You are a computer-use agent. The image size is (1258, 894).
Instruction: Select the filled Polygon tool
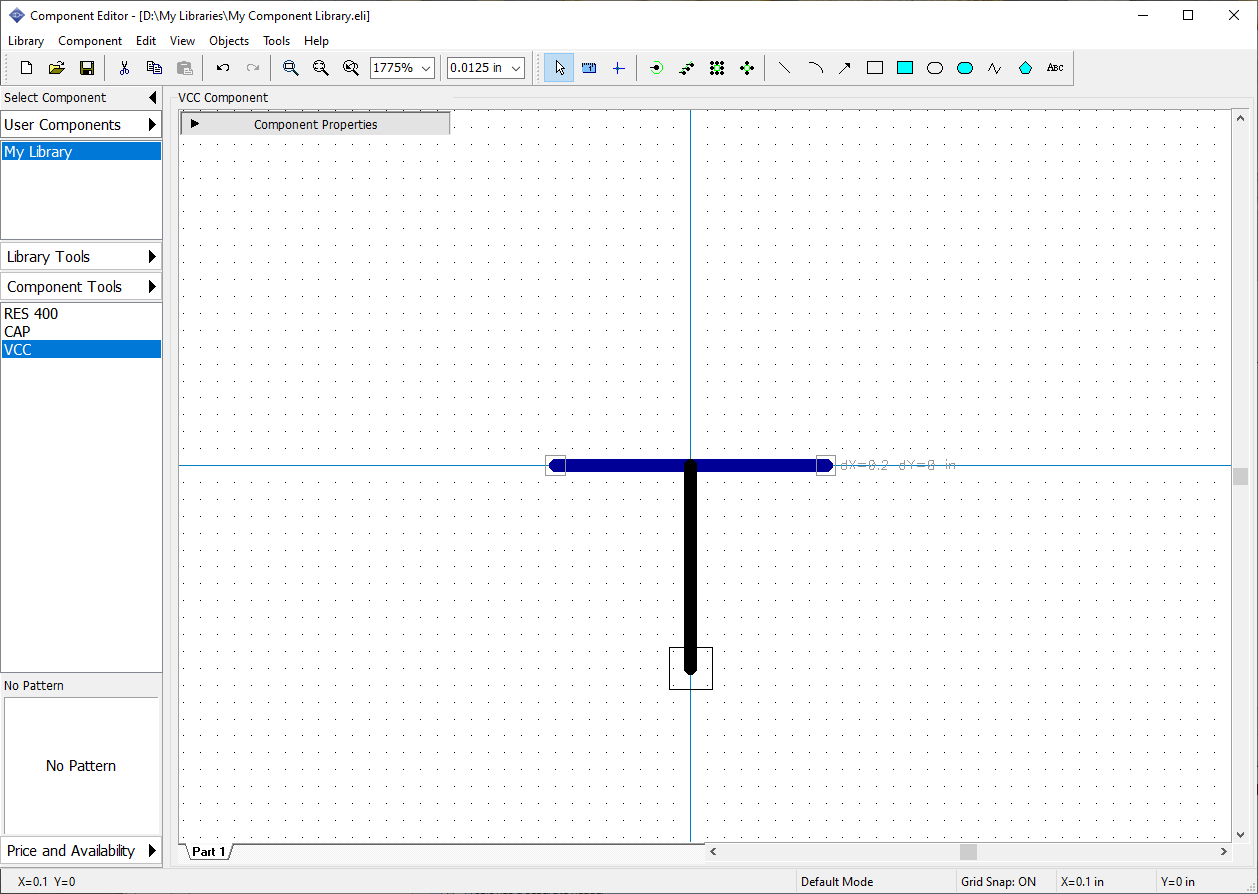coord(1025,68)
